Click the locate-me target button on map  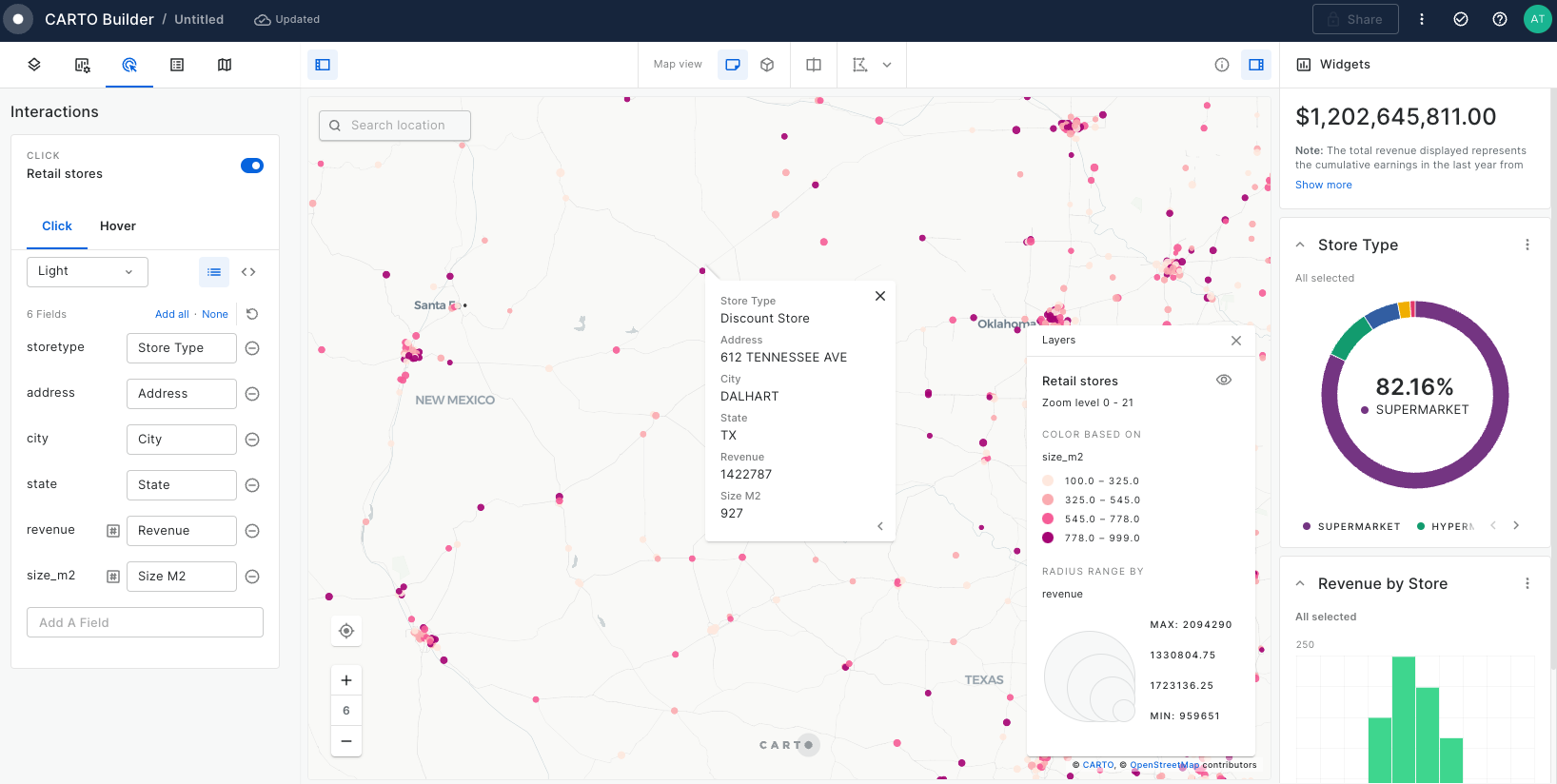pyautogui.click(x=346, y=631)
